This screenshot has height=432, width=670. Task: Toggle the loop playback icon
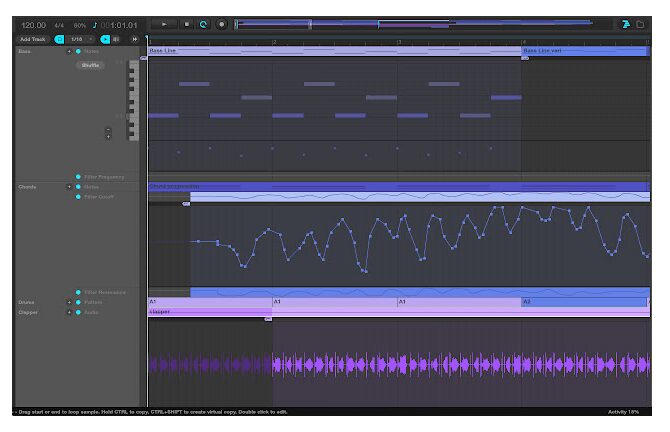pyautogui.click(x=203, y=24)
